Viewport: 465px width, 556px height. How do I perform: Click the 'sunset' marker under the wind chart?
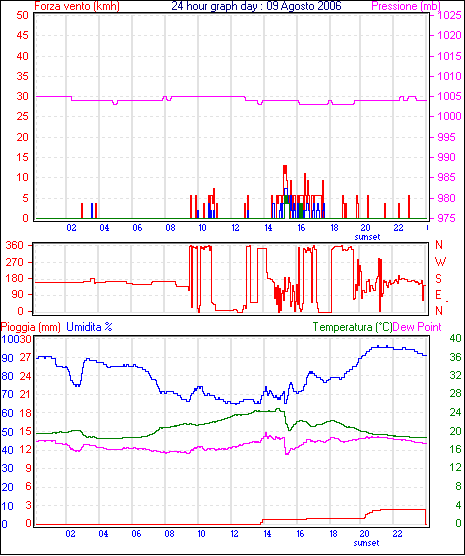[x=367, y=237]
